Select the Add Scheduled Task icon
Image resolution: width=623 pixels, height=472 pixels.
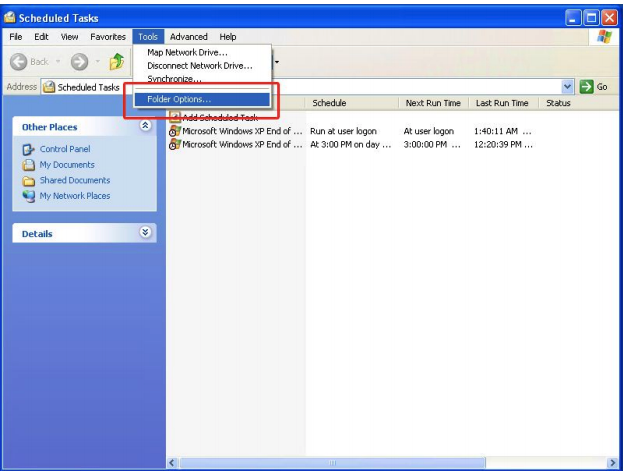pos(174,118)
